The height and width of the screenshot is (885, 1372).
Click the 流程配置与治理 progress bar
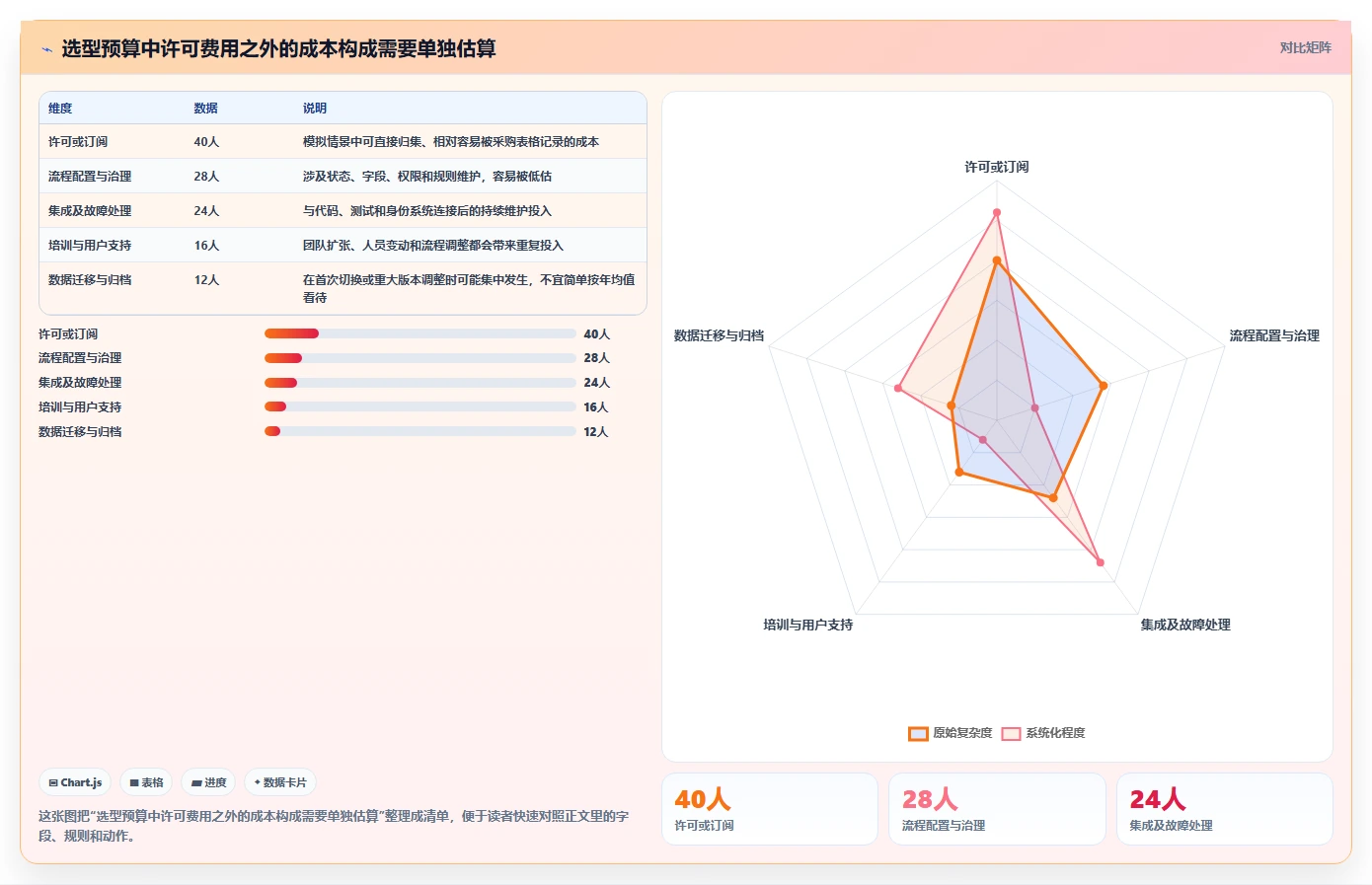419,358
